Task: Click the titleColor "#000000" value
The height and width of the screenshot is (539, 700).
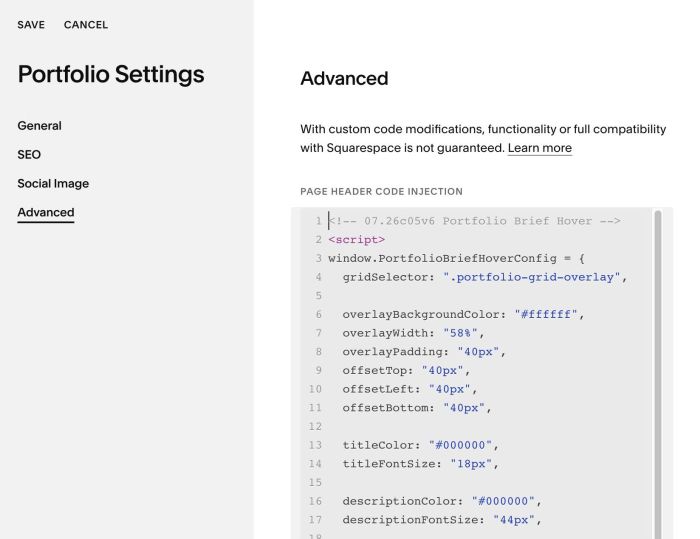Action: (460, 445)
